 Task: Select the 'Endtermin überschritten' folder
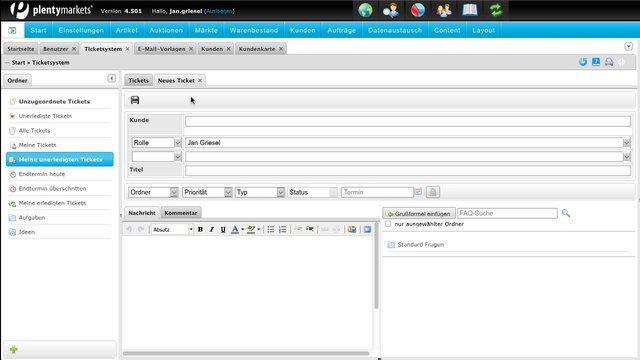(x=52, y=189)
